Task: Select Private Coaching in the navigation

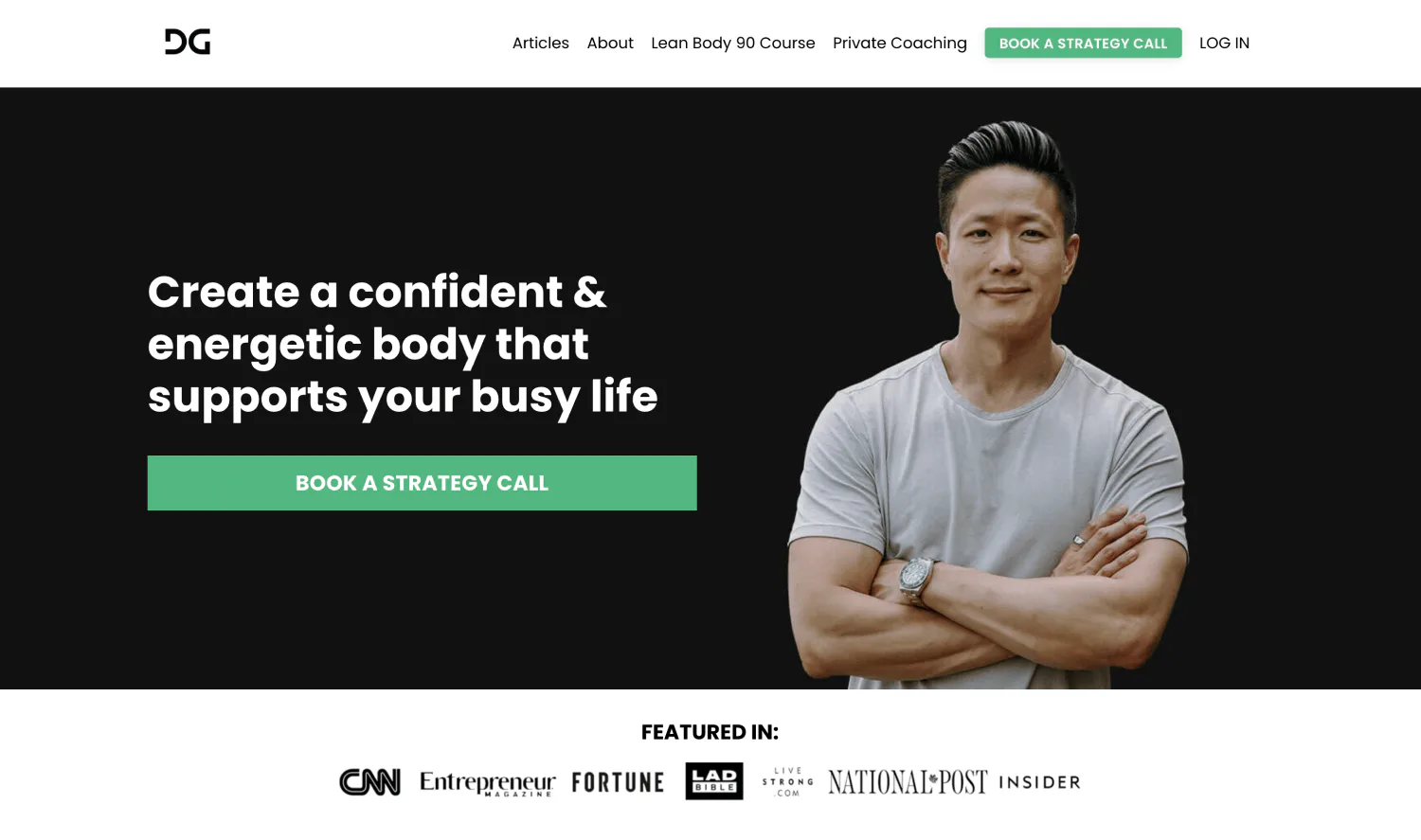Action: coord(900,43)
